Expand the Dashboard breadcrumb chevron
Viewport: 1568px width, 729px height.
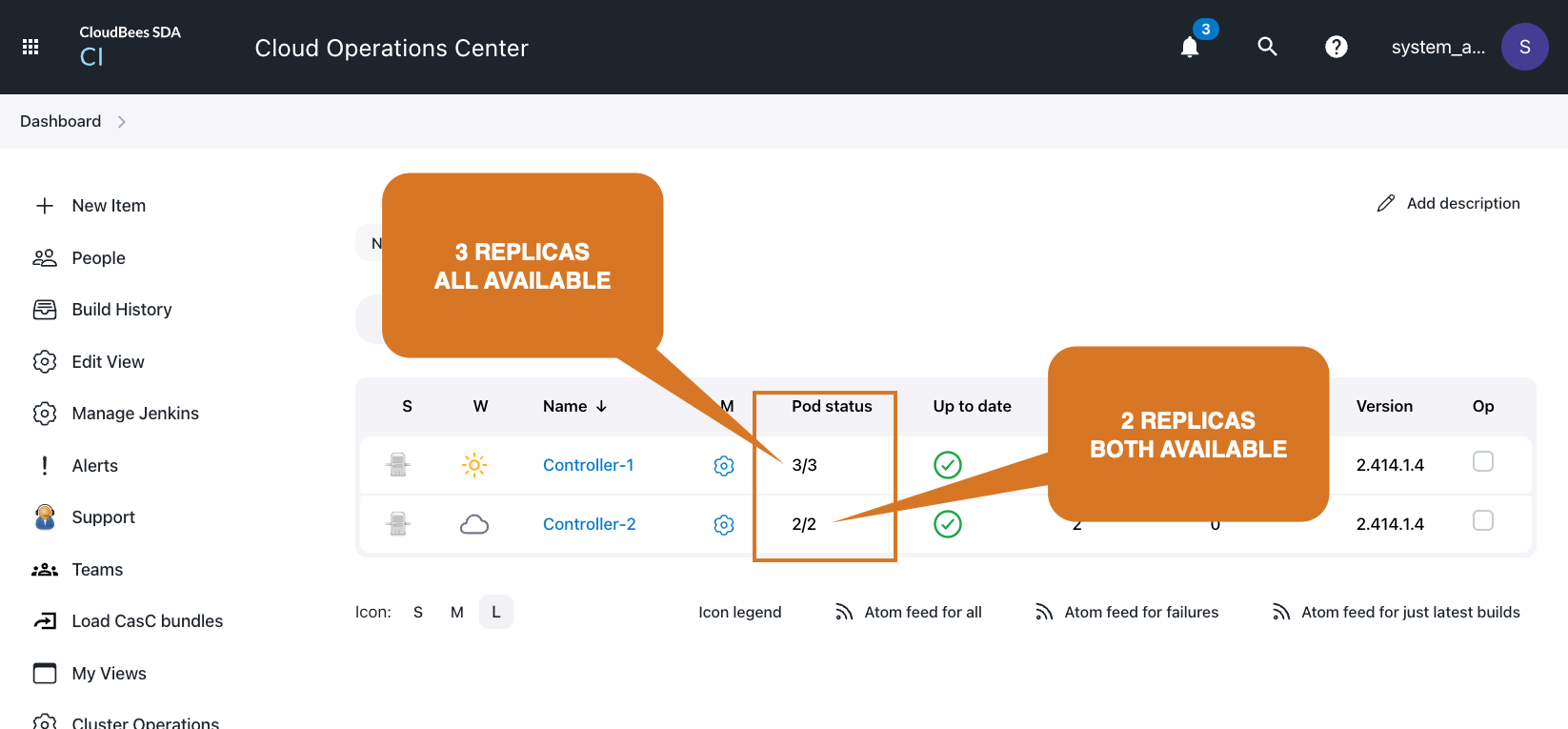pyautogui.click(x=121, y=122)
